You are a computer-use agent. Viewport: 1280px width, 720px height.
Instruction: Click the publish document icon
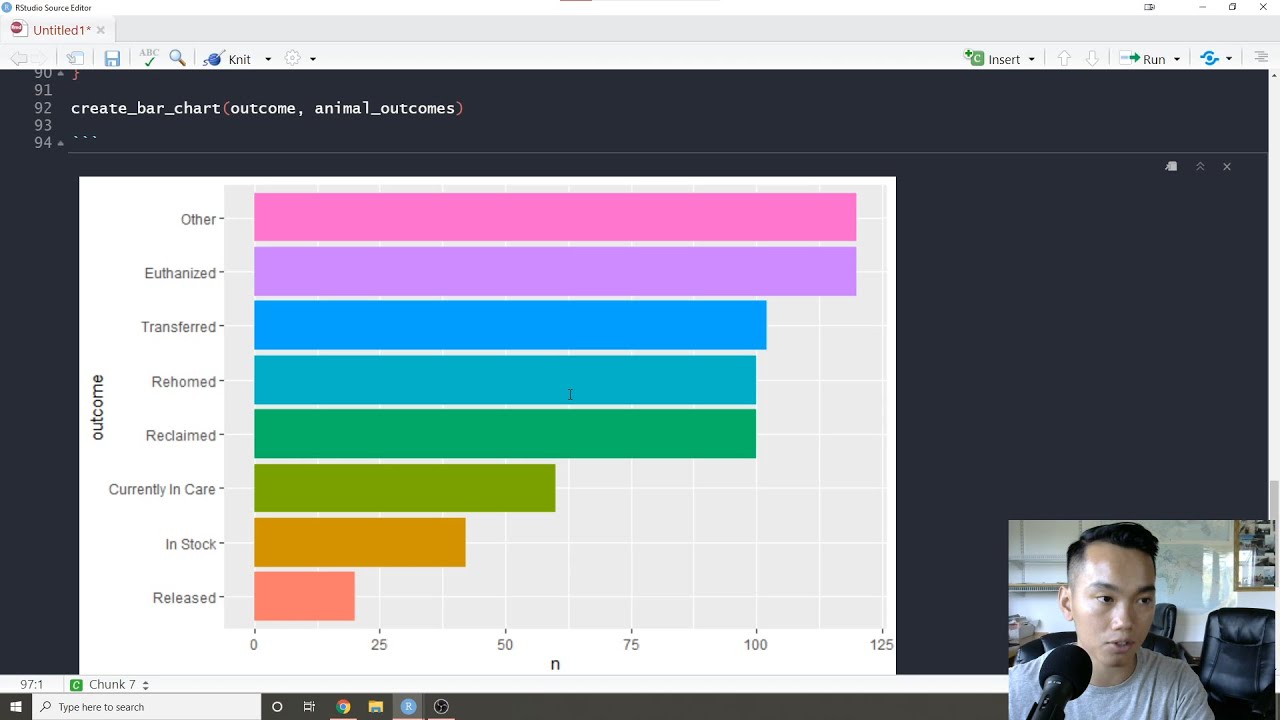(1209, 59)
